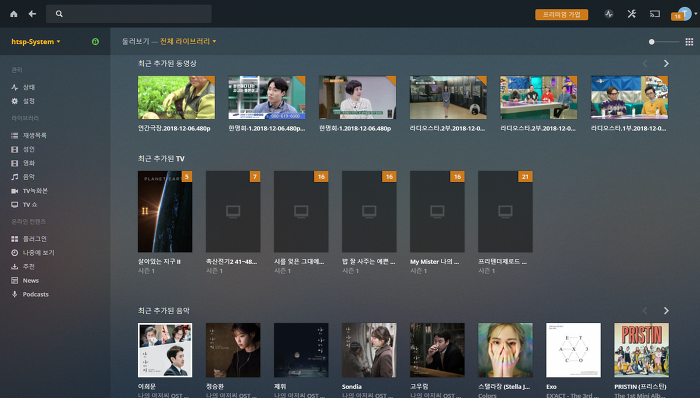Open the 성인 library in sidebar
This screenshot has width=700, height=398.
click(x=29, y=149)
